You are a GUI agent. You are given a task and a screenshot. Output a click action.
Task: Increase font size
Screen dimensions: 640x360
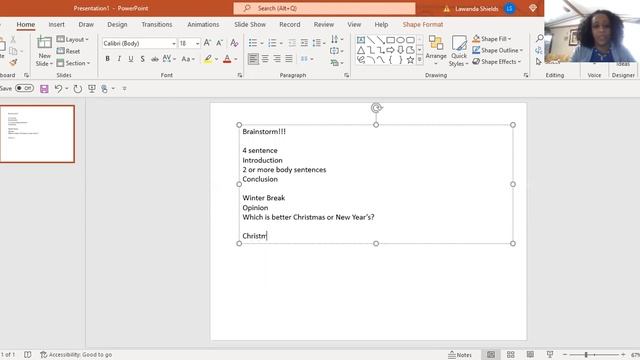(207, 43)
